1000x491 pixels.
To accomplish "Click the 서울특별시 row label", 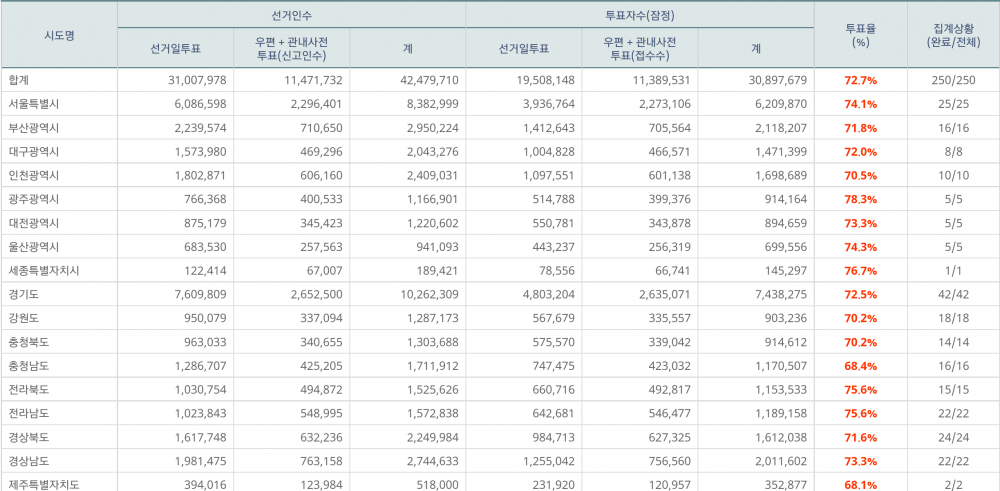I will click(x=35, y=104).
